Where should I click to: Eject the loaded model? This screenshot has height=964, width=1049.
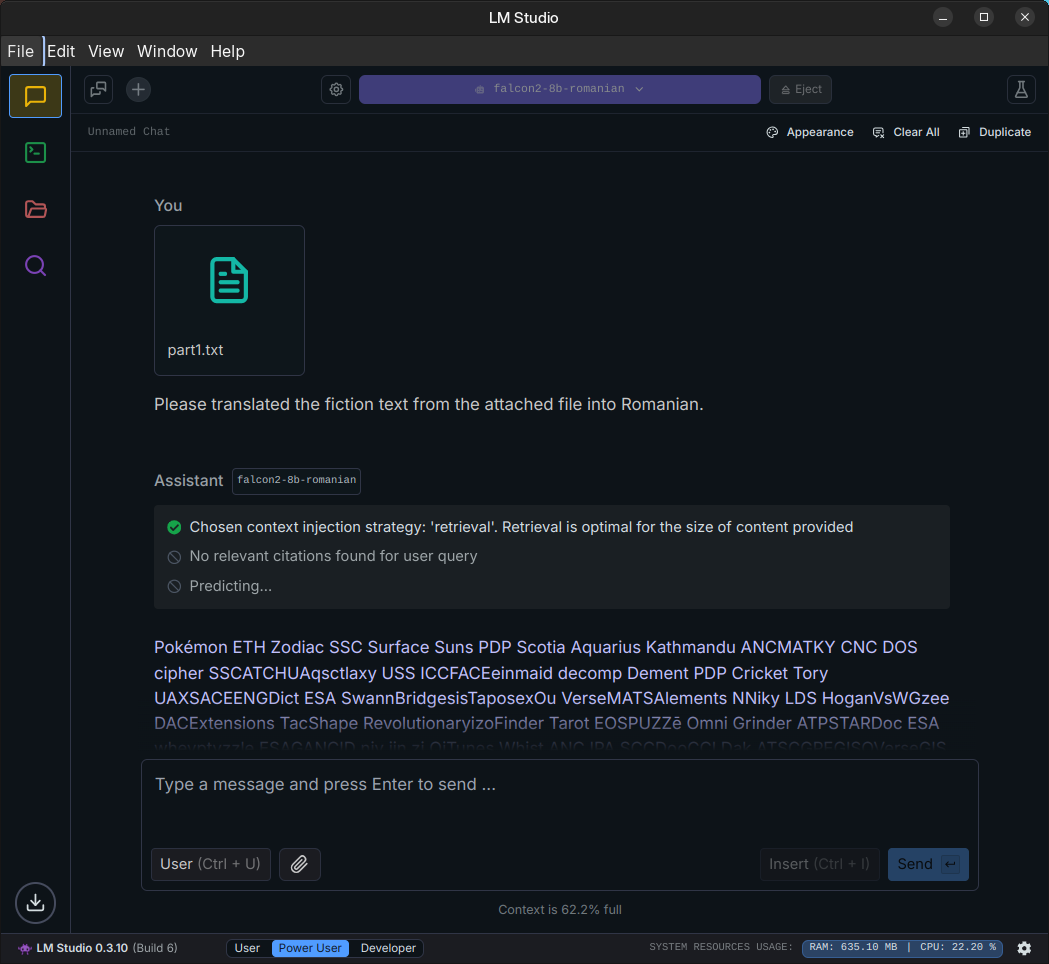(x=800, y=89)
